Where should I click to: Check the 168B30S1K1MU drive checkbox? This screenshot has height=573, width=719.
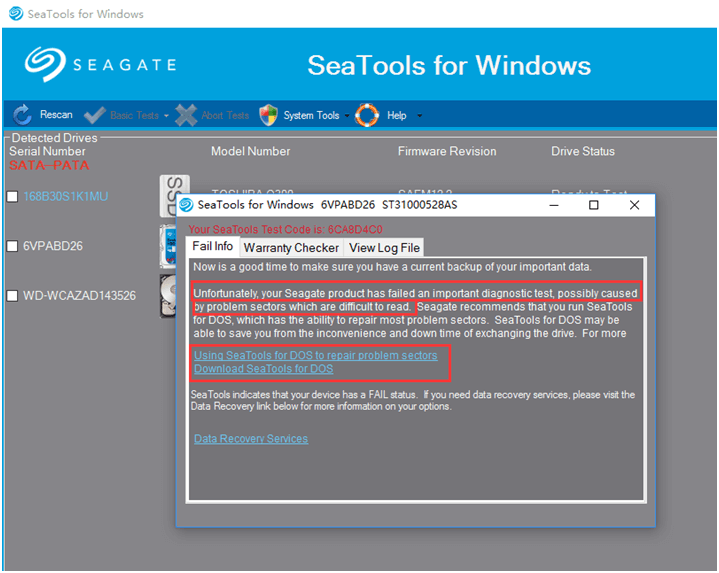click(12, 197)
